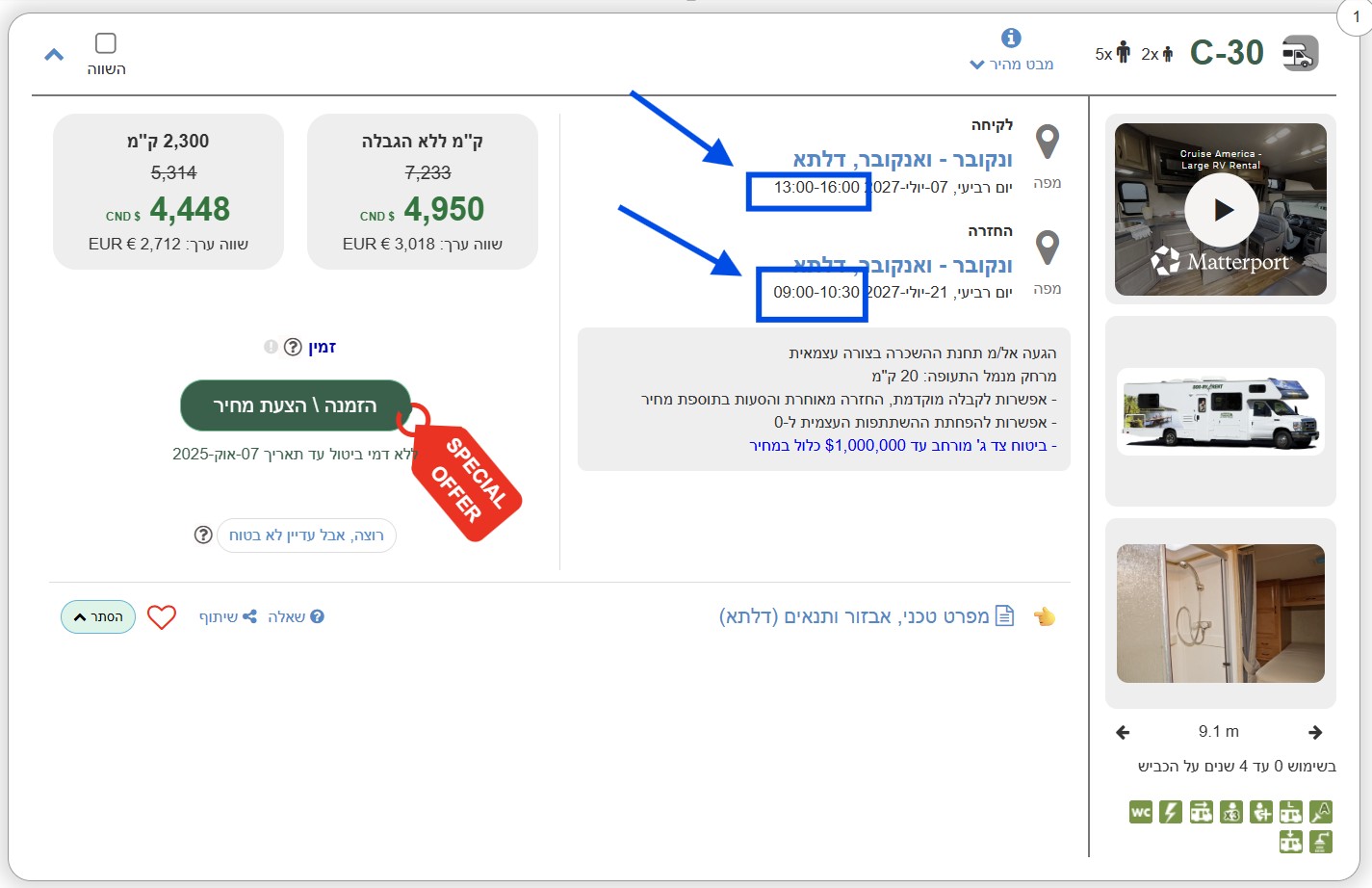Viewport: 1372px width, 888px height.
Task: Click the WC amenity icon
Action: (x=1141, y=812)
